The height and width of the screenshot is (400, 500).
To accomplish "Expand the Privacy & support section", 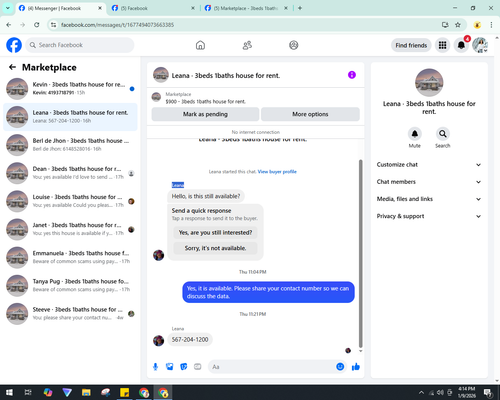I will pyautogui.click(x=429, y=216).
